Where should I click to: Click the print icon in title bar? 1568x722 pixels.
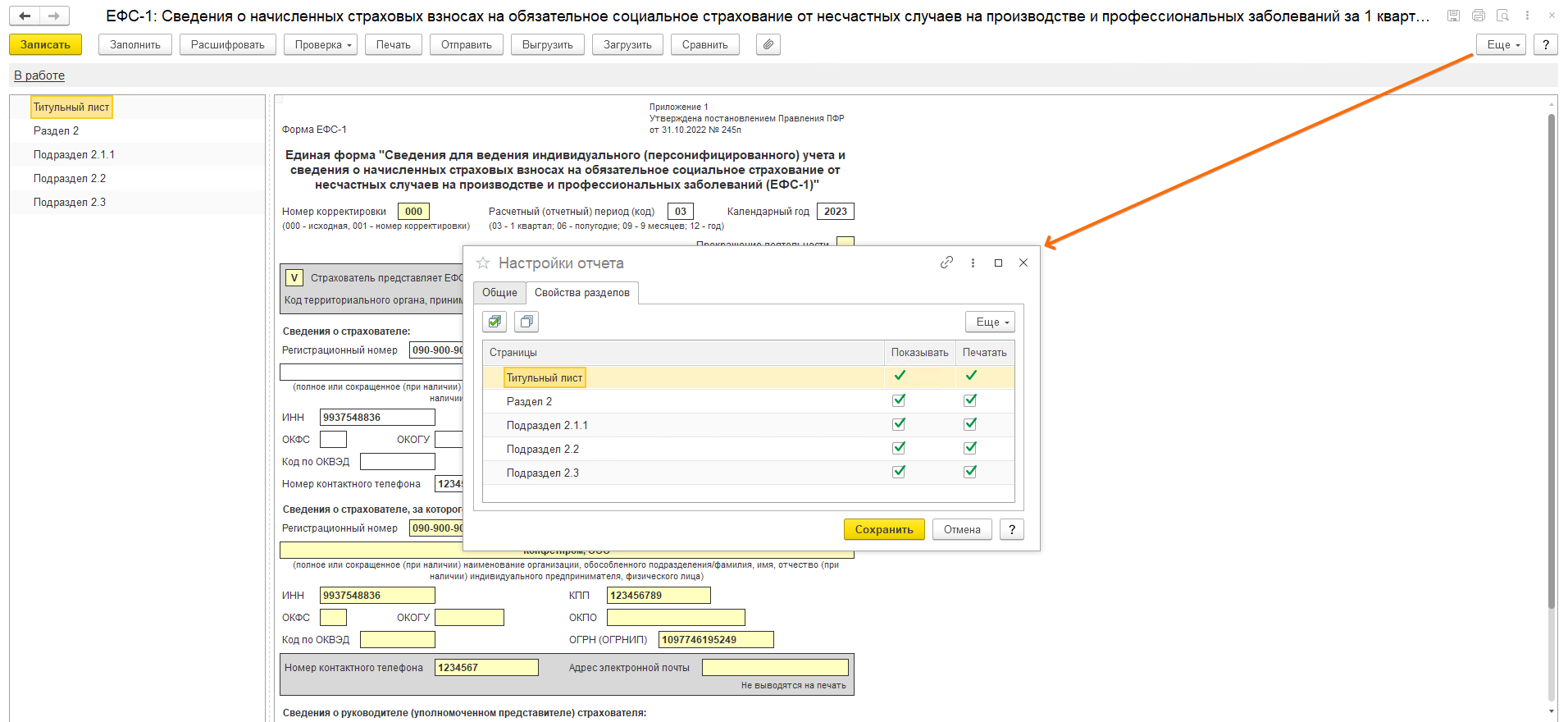[x=1479, y=16]
